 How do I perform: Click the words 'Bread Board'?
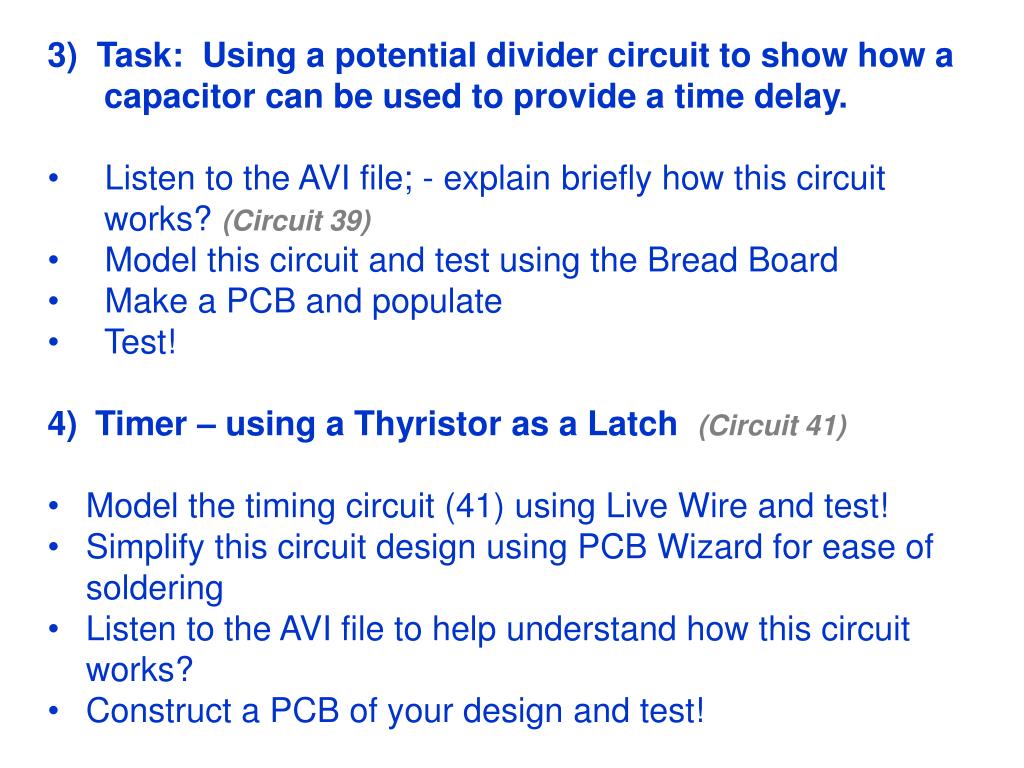pos(743,260)
